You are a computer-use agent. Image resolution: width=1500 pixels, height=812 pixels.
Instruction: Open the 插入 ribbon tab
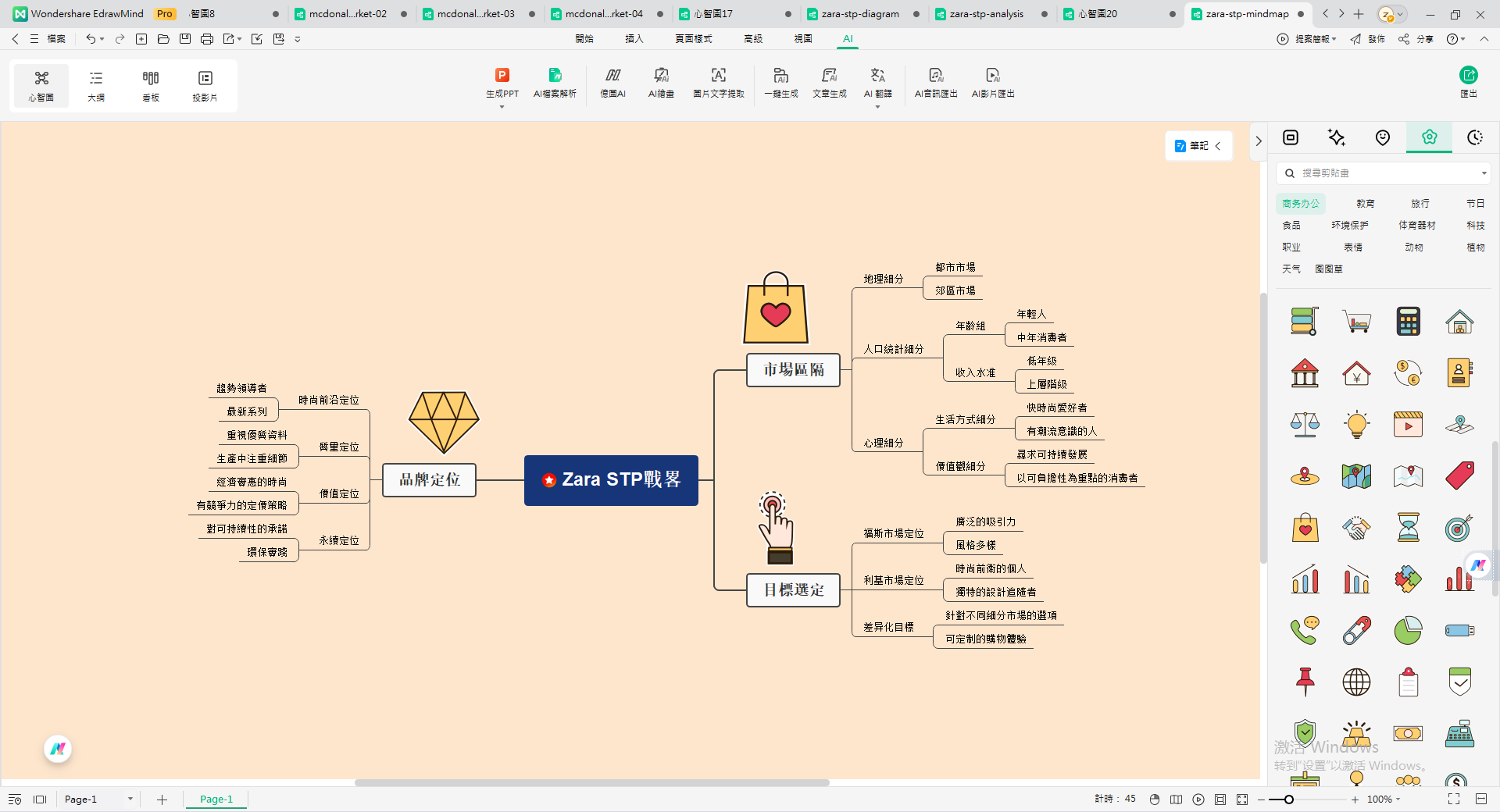coord(634,38)
